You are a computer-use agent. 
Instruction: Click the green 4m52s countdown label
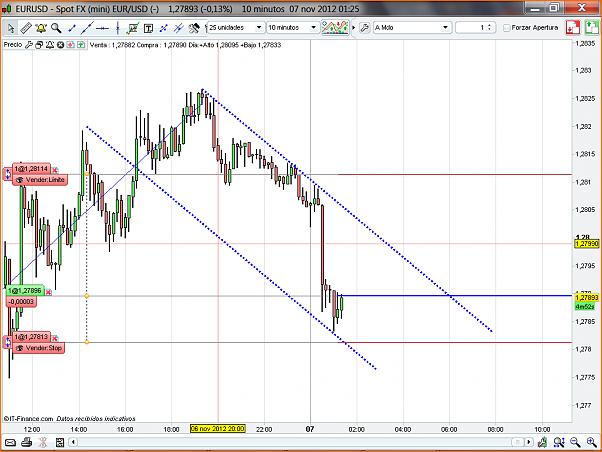(x=585, y=306)
